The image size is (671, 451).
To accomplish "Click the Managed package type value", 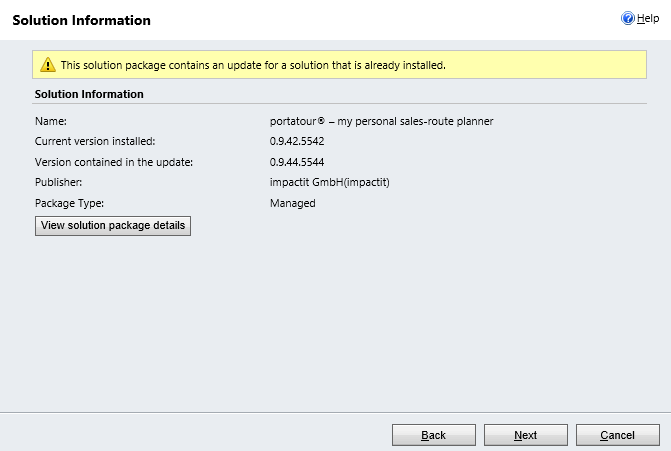I will click(293, 203).
